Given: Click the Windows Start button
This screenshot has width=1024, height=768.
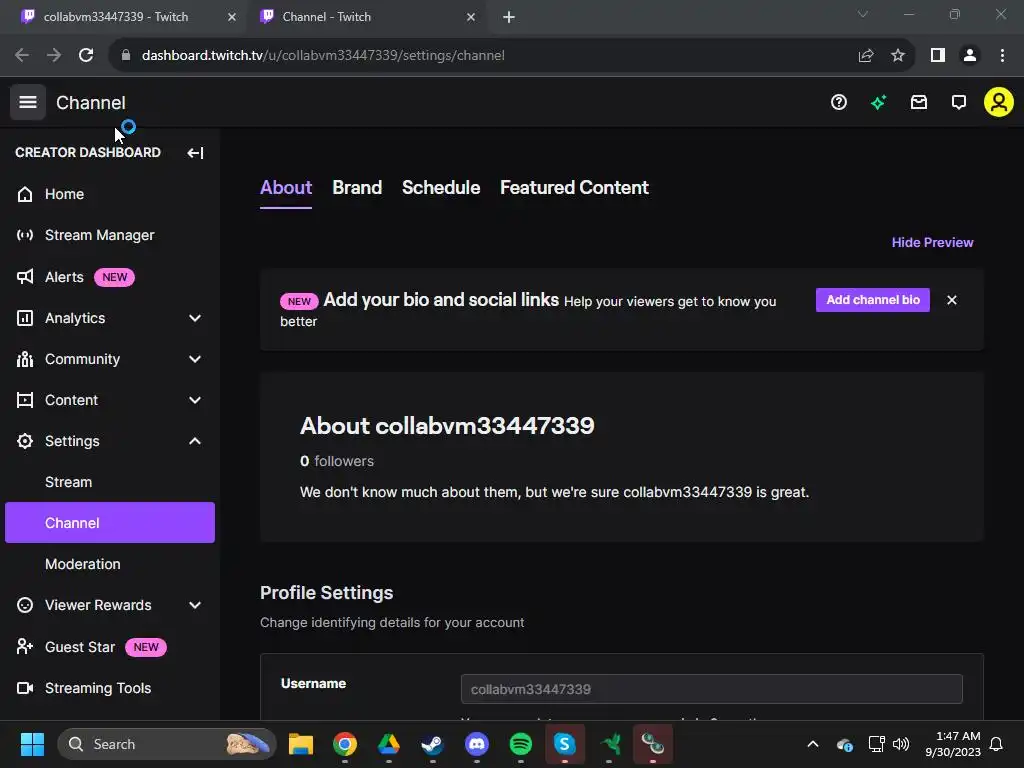Looking at the screenshot, I should [32, 744].
